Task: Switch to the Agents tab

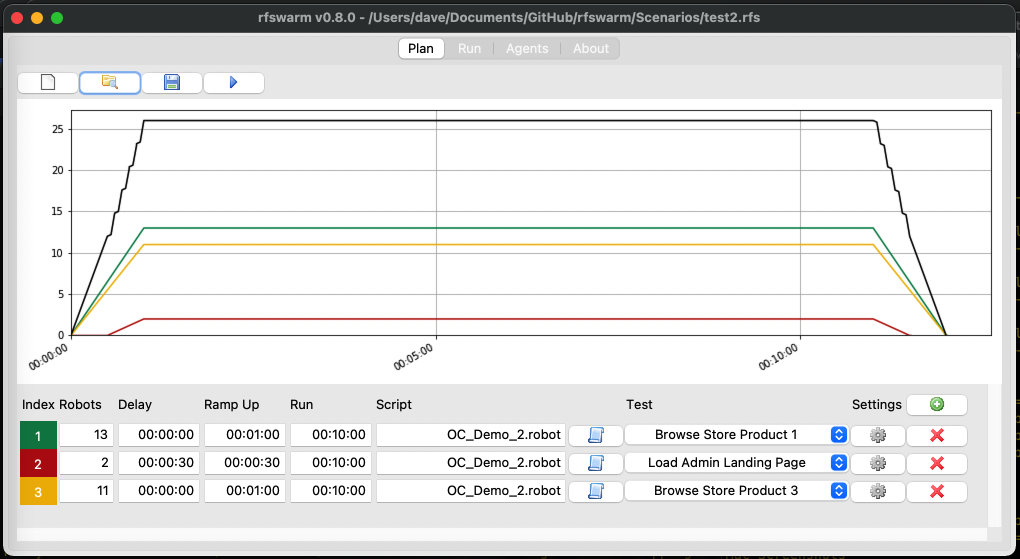Action: 527,49
